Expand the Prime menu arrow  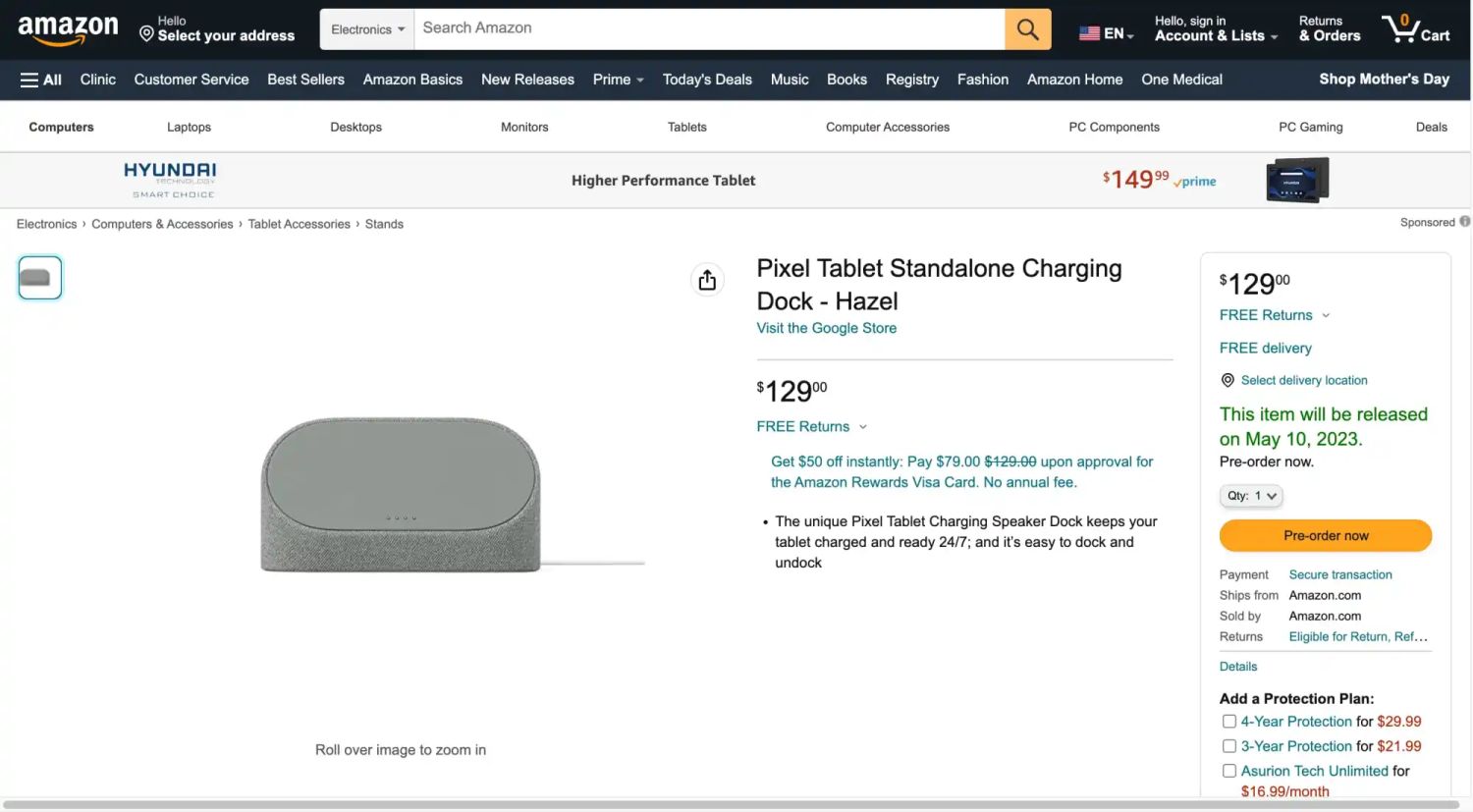tap(639, 81)
